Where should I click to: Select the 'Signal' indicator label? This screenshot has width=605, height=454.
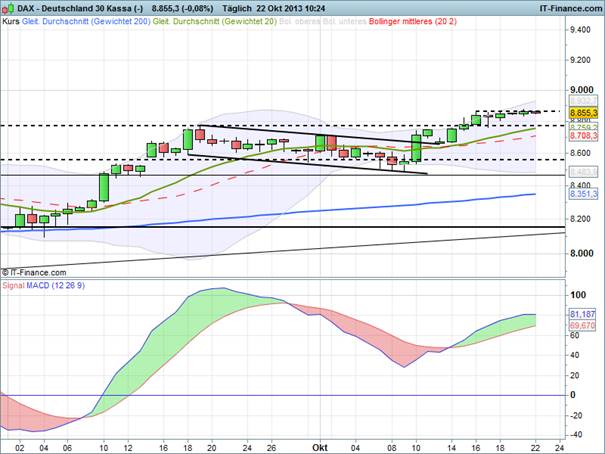point(14,286)
